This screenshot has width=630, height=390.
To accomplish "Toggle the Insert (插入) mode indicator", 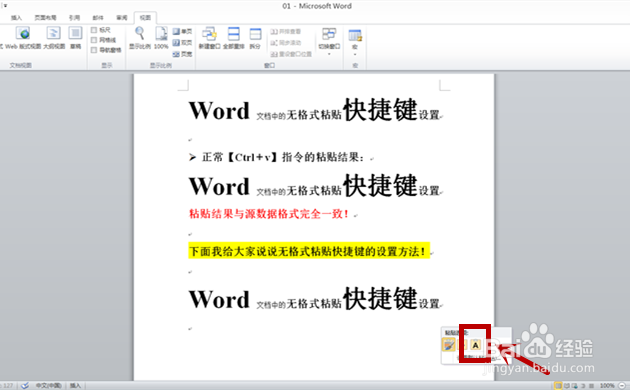I will 75,386.
